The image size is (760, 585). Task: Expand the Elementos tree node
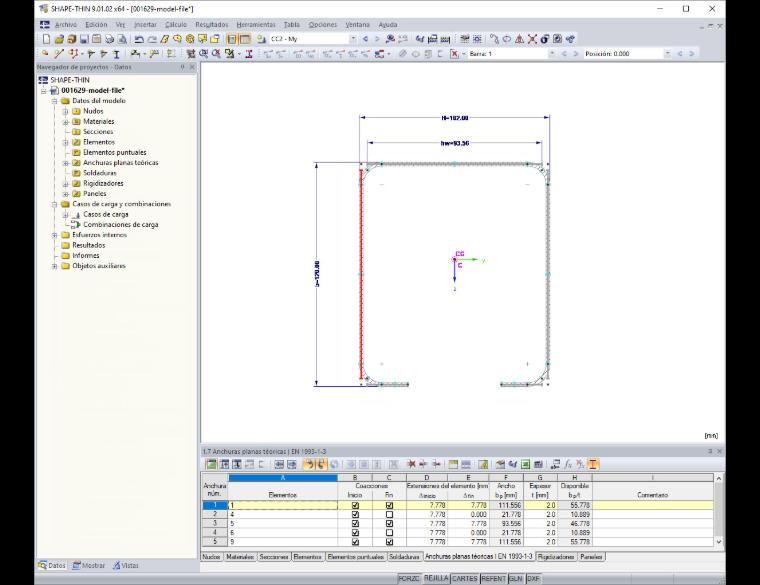(65, 142)
